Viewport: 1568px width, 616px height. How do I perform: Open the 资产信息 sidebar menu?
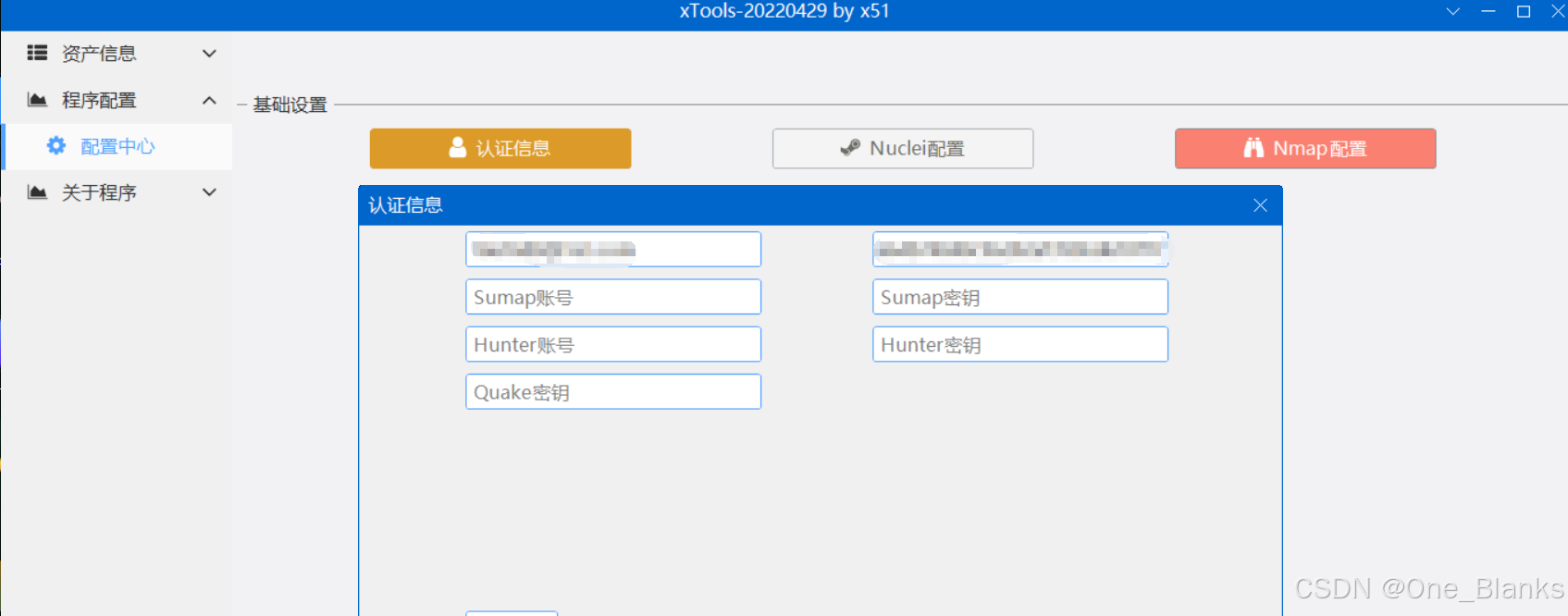click(x=117, y=54)
